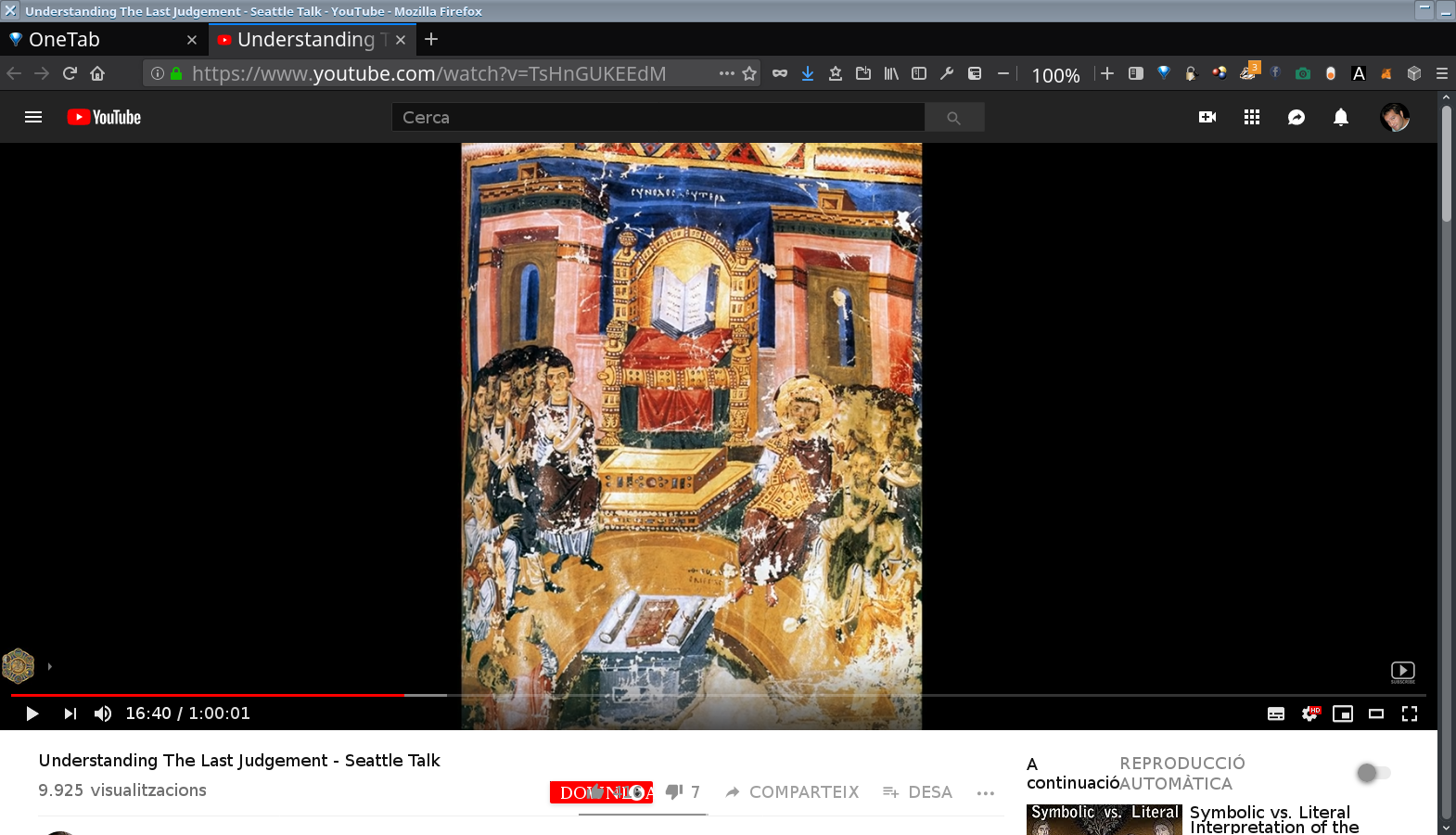Skip to the next video
This screenshot has width=1456, height=835.
point(70,713)
